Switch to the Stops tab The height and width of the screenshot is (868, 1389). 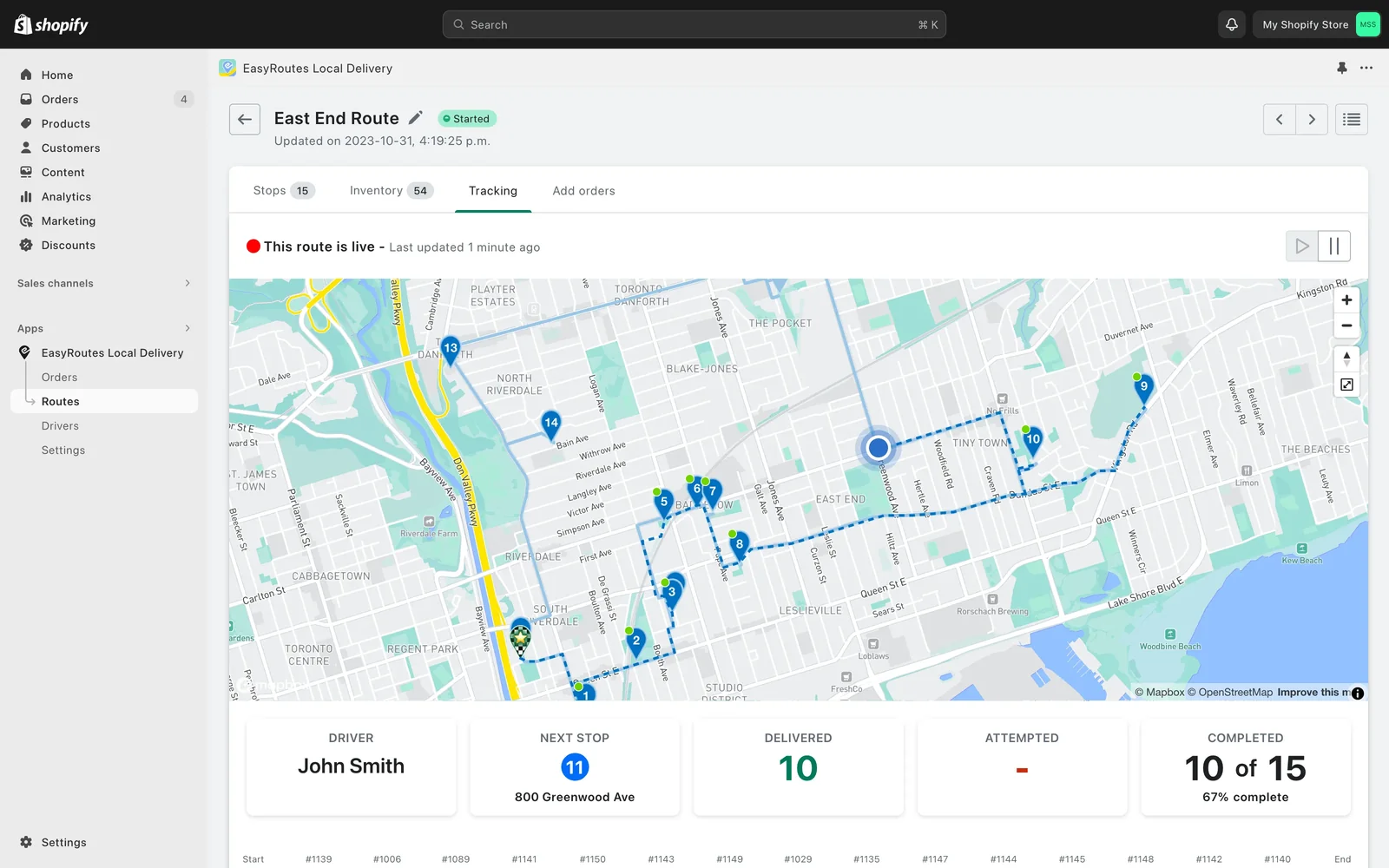[283, 190]
